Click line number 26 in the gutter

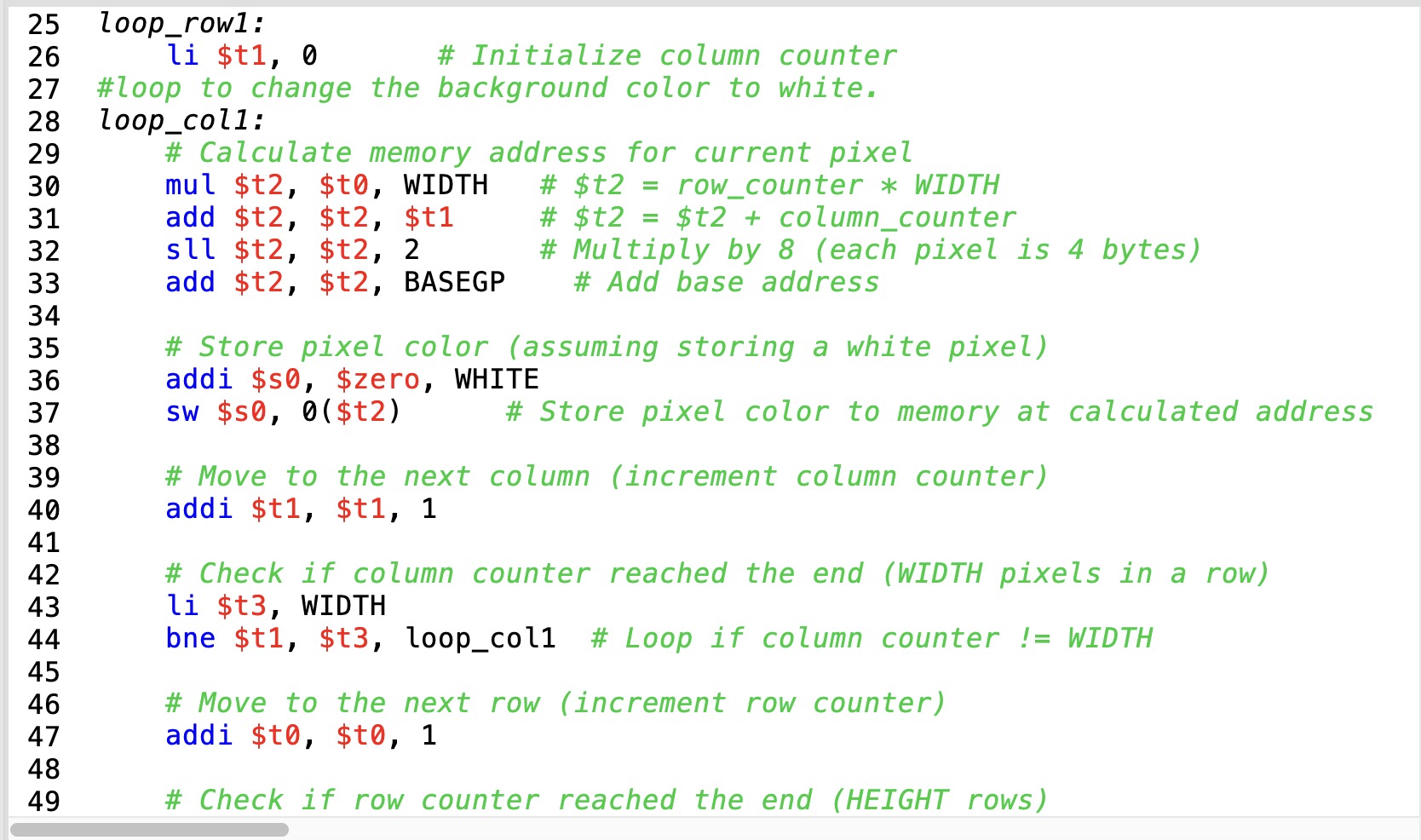[x=43, y=56]
